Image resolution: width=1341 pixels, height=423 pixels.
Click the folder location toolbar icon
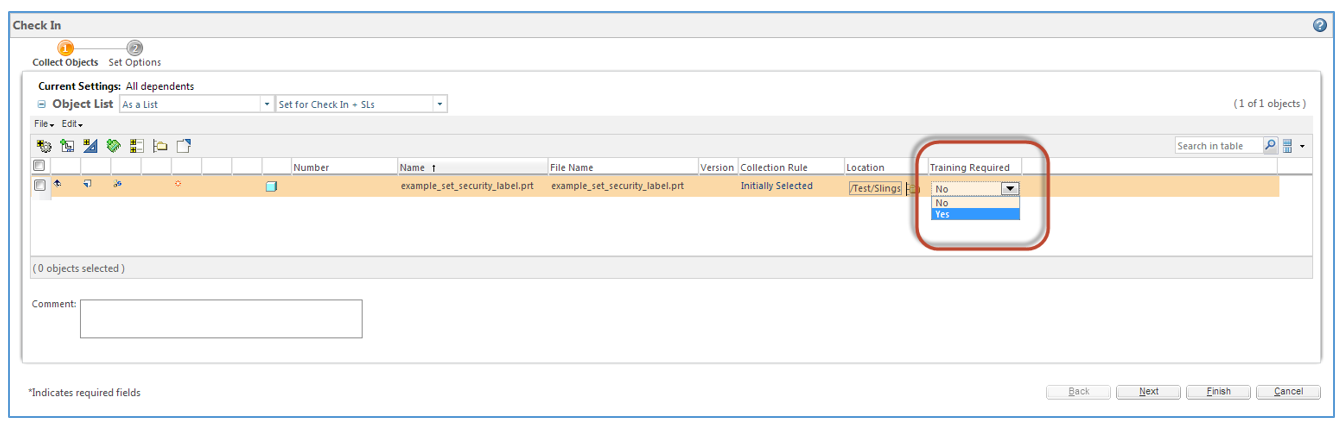(160, 146)
